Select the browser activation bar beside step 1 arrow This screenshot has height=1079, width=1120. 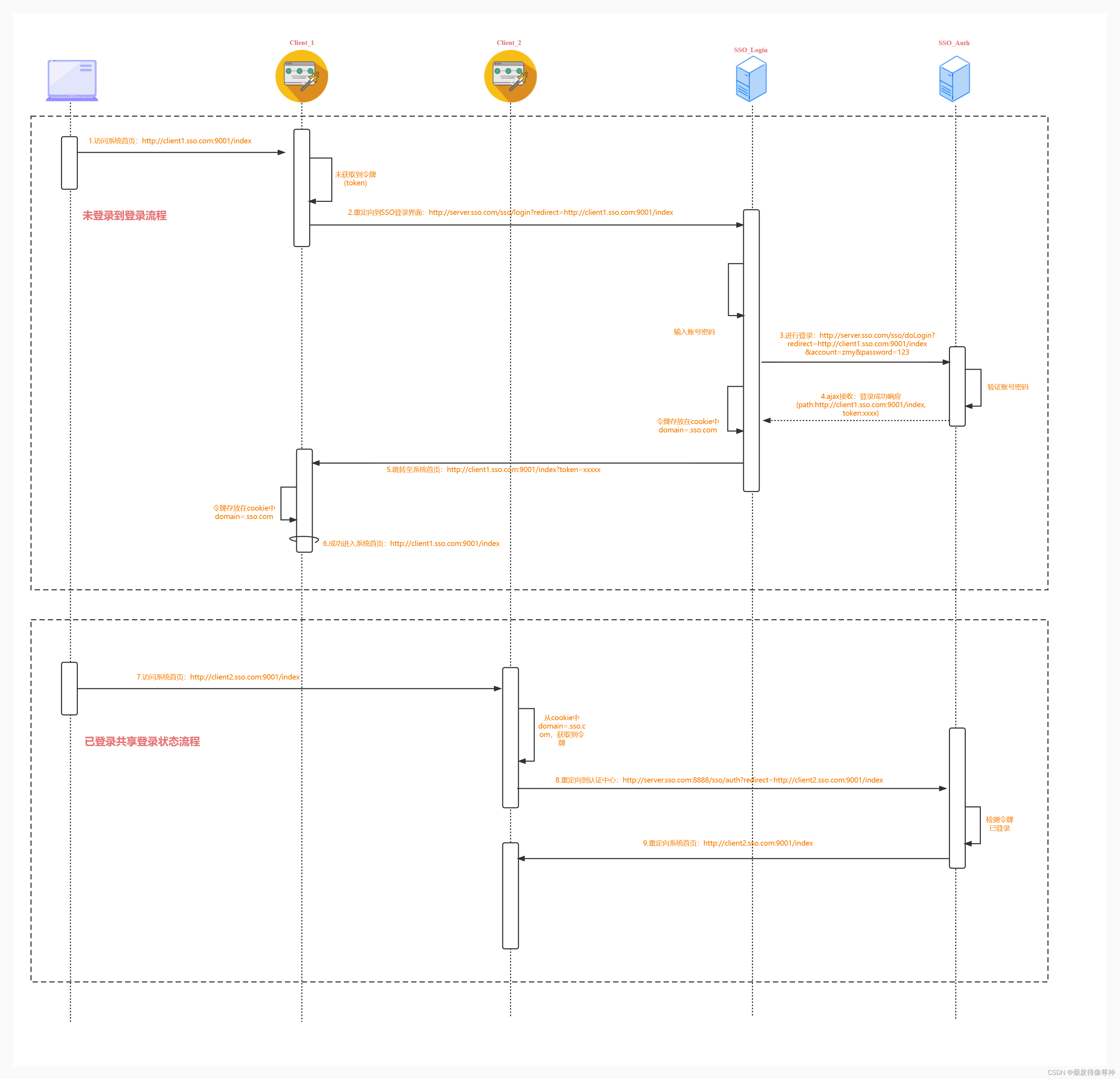[x=69, y=163]
